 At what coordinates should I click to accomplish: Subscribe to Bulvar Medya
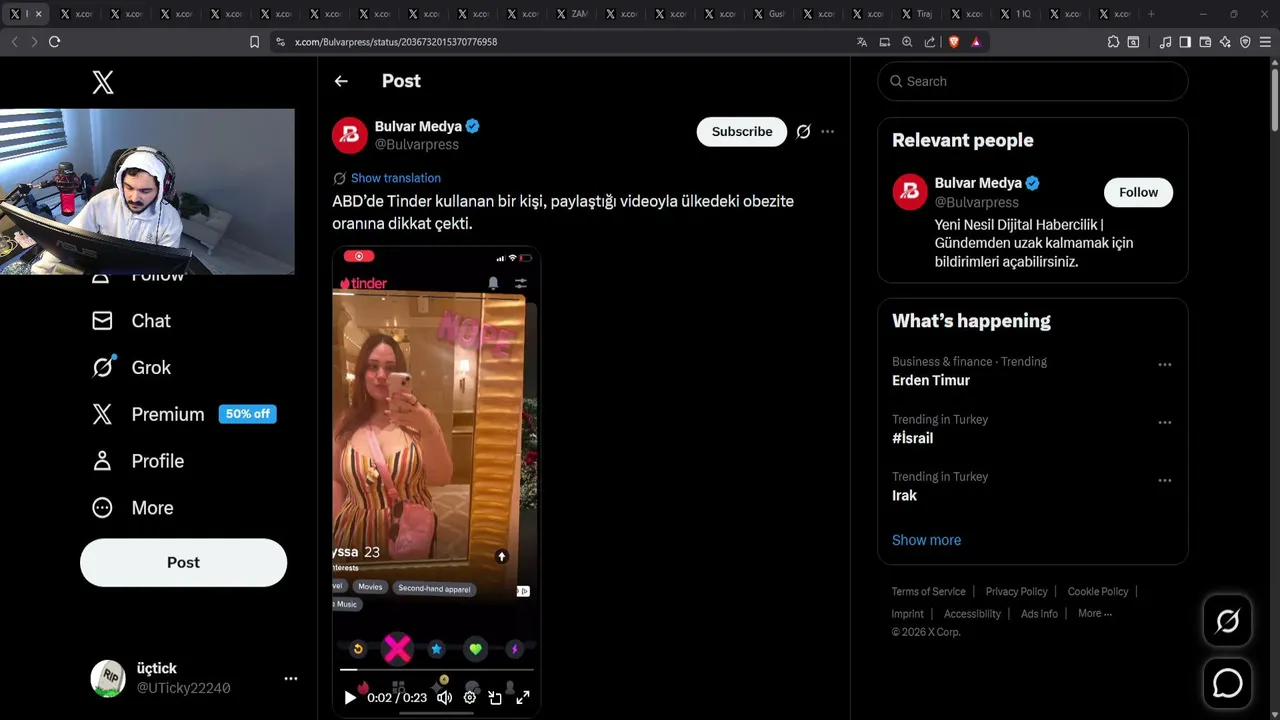(742, 131)
